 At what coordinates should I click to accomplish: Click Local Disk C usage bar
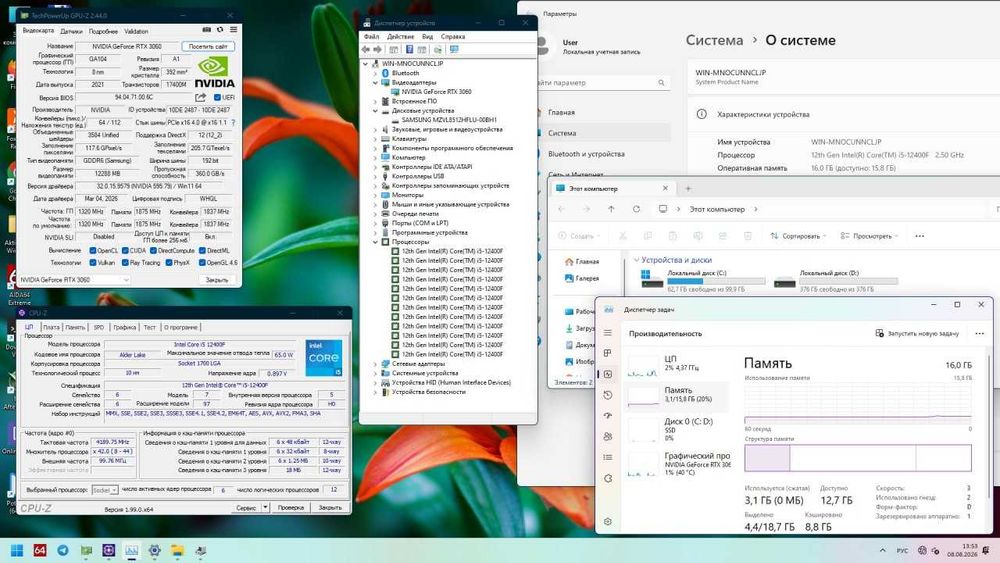click(716, 281)
